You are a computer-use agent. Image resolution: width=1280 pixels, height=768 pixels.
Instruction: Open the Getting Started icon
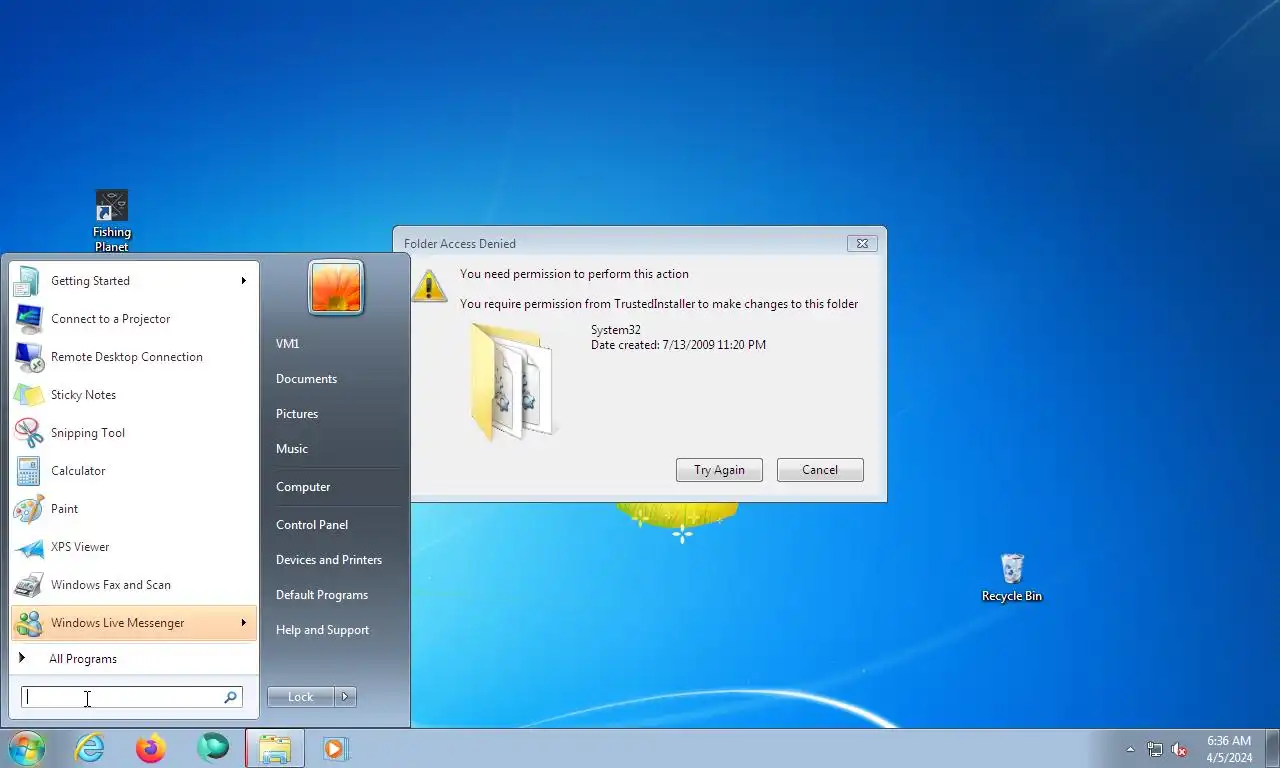pyautogui.click(x=28, y=281)
